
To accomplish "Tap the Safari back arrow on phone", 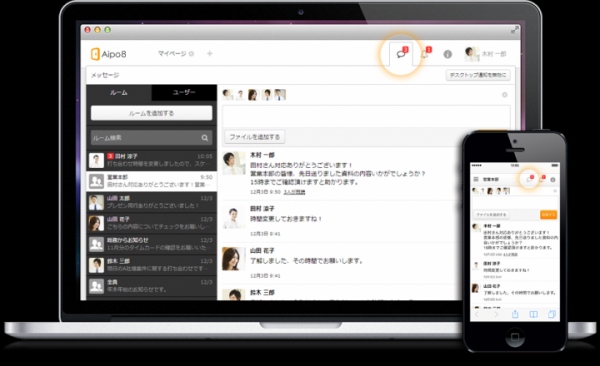I will tap(477, 314).
